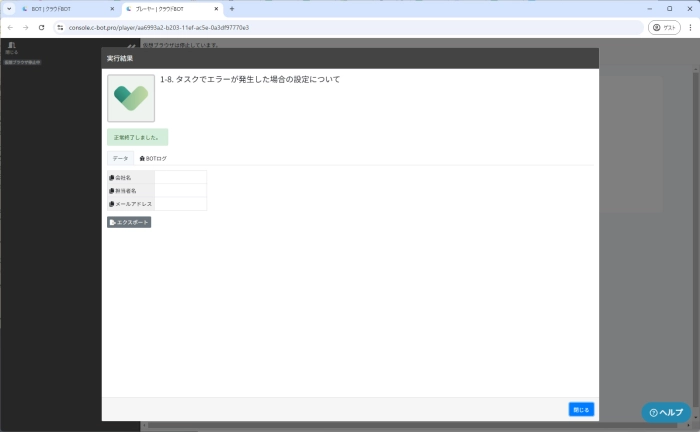Reload the page with the browser refresh icon
The image size is (700, 432).
(x=42, y=27)
